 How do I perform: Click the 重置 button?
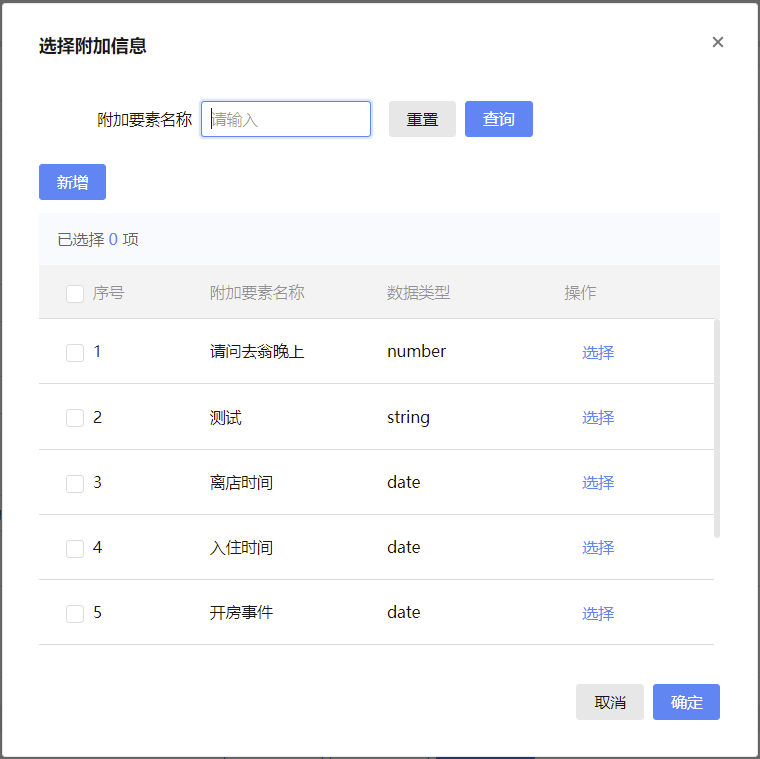coord(422,119)
